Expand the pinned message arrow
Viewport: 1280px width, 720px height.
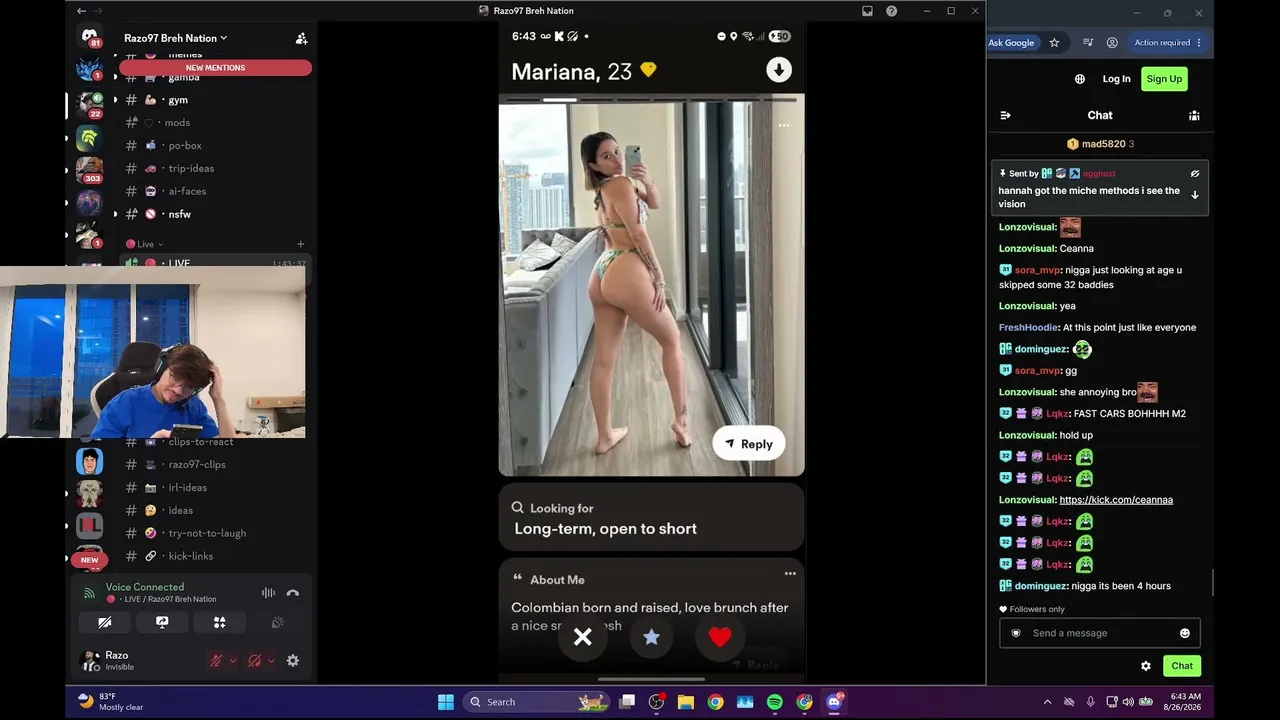(x=1194, y=195)
